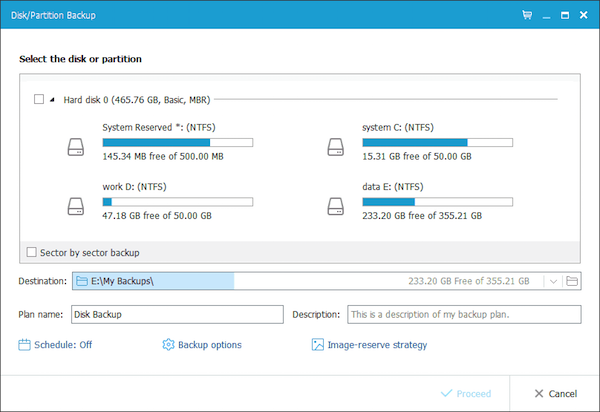600x412 pixels.
Task: Enable Sector by sector backup checkbox
Action: click(31, 252)
